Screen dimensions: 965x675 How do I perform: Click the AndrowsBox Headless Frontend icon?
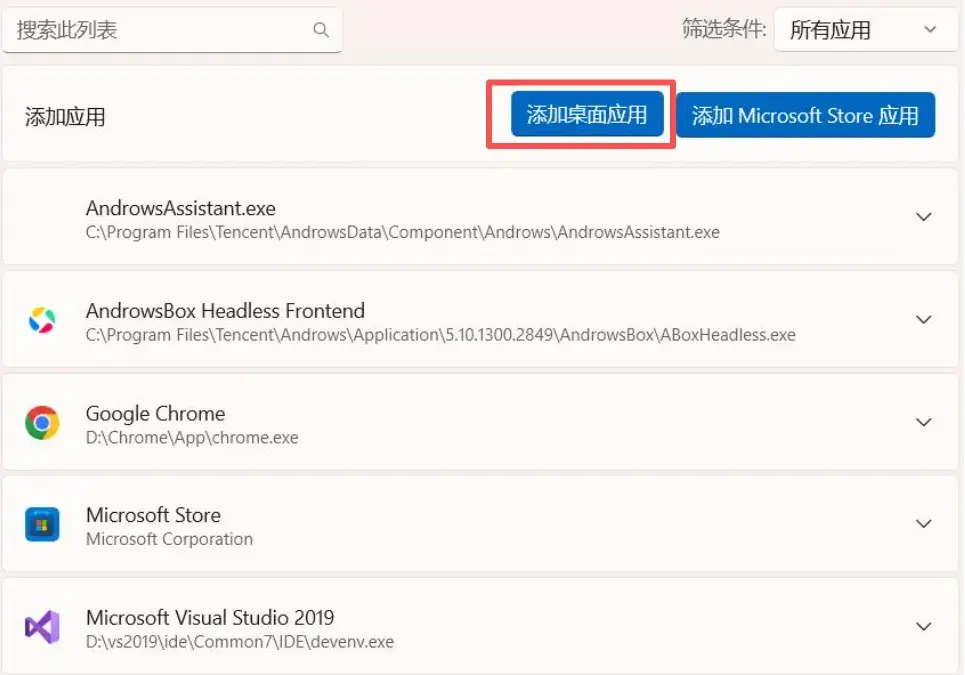pyautogui.click(x=42, y=320)
